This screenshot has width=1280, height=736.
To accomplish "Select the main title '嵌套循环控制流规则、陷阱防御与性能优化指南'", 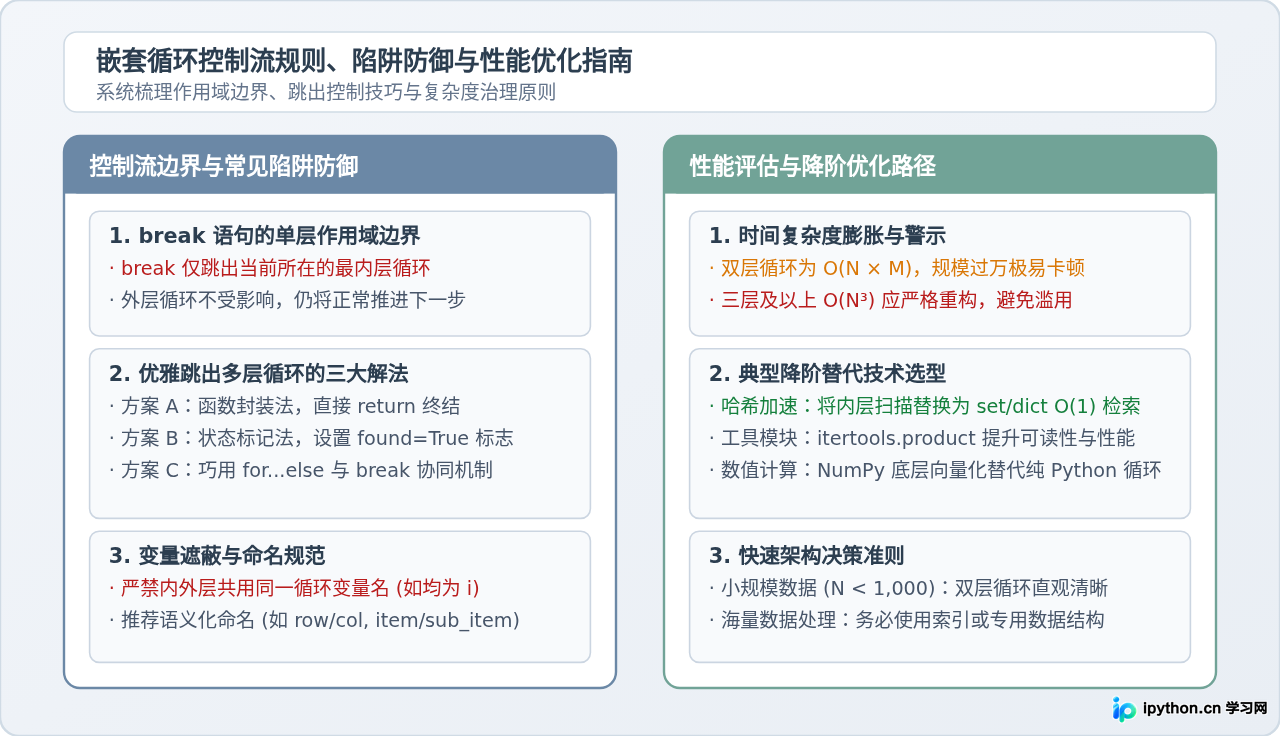I will point(364,61).
